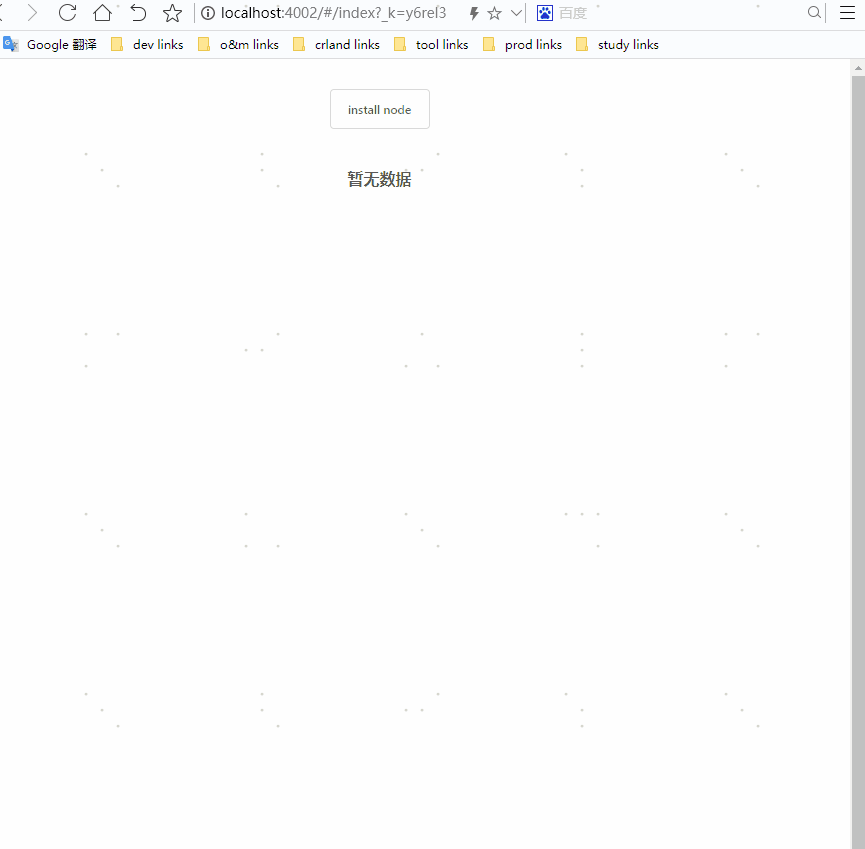Click the undo/restore closed page arrow
This screenshot has height=849, width=865.
138,13
